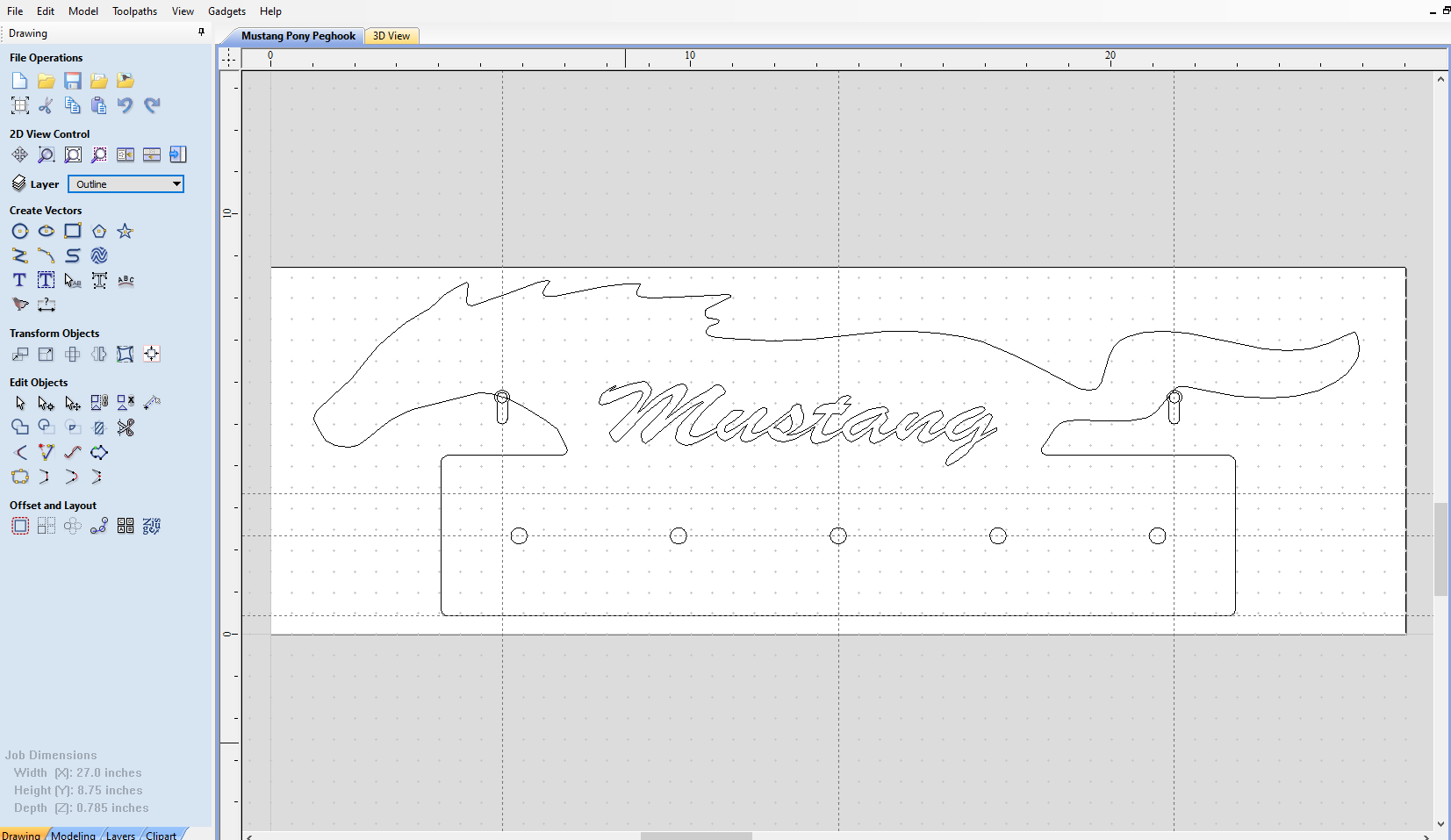Open layer manager stack icon

point(19,183)
